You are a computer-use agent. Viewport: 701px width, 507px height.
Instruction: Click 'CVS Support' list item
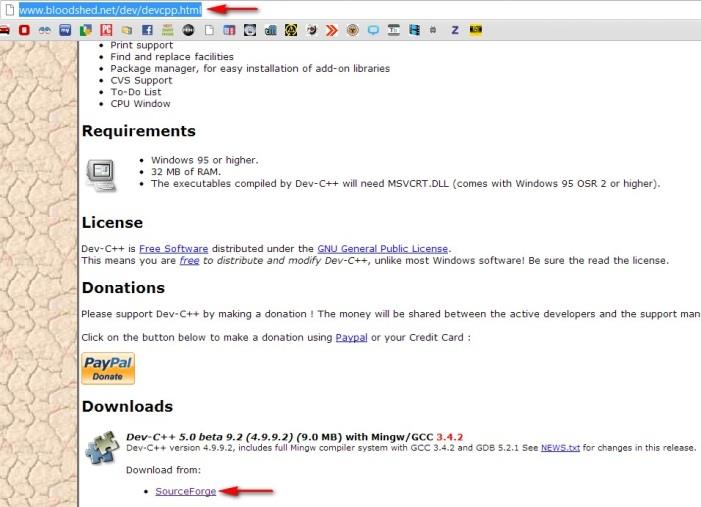141,80
